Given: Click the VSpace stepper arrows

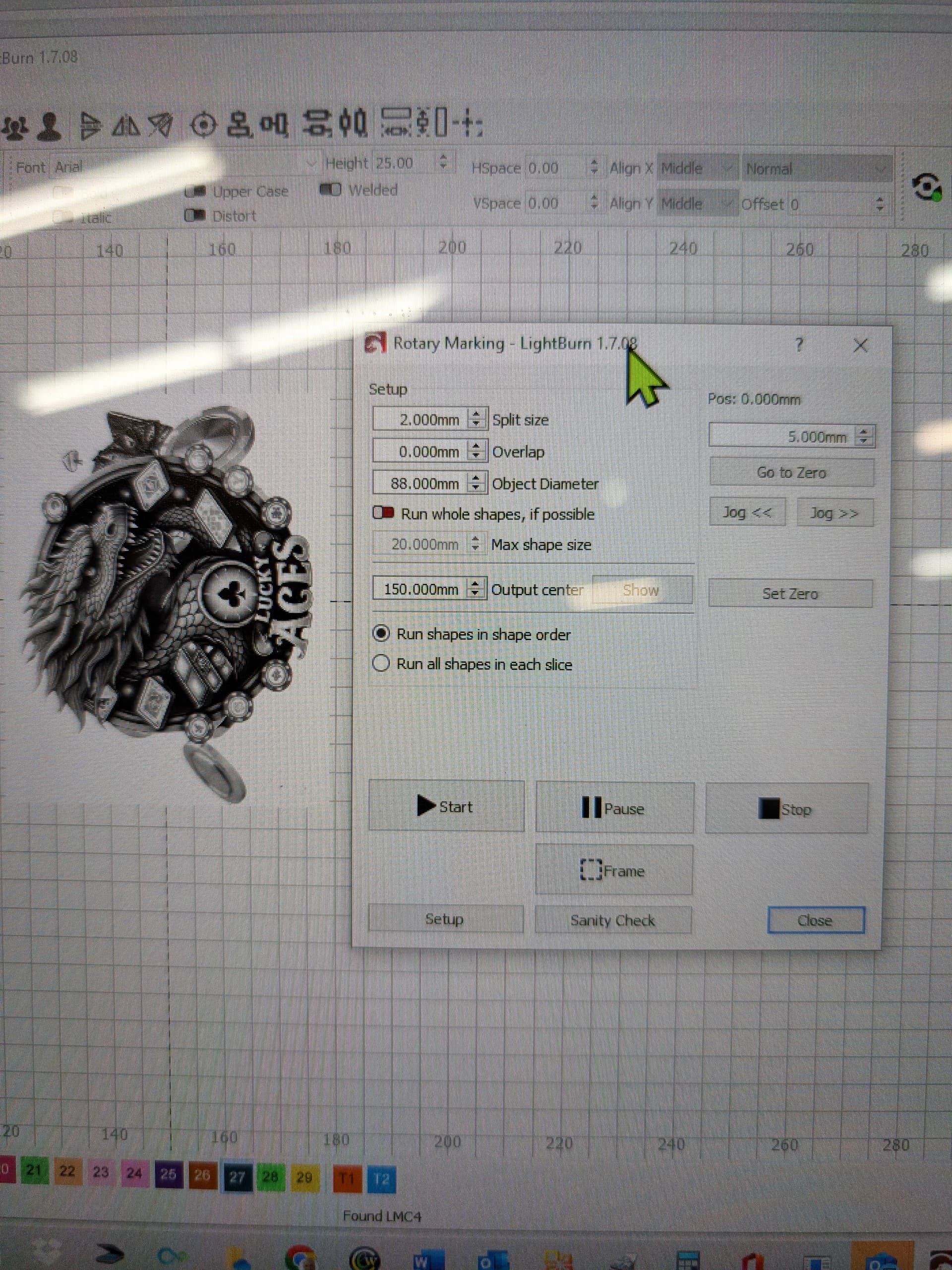Looking at the screenshot, I should pyautogui.click(x=594, y=203).
